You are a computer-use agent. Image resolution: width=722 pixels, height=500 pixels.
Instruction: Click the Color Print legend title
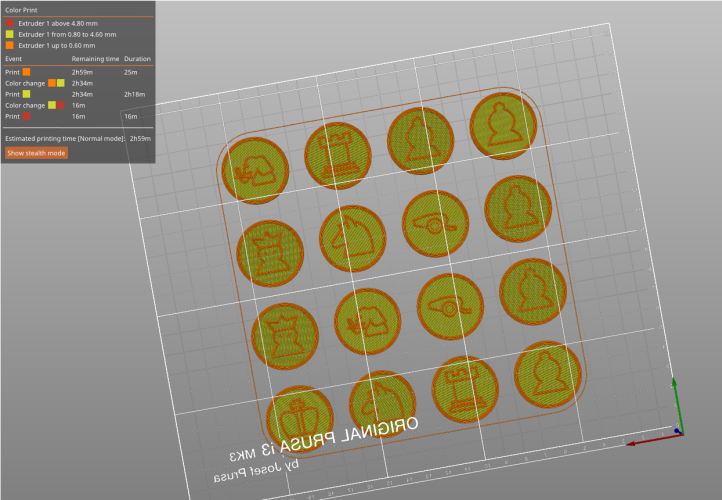click(x=21, y=10)
